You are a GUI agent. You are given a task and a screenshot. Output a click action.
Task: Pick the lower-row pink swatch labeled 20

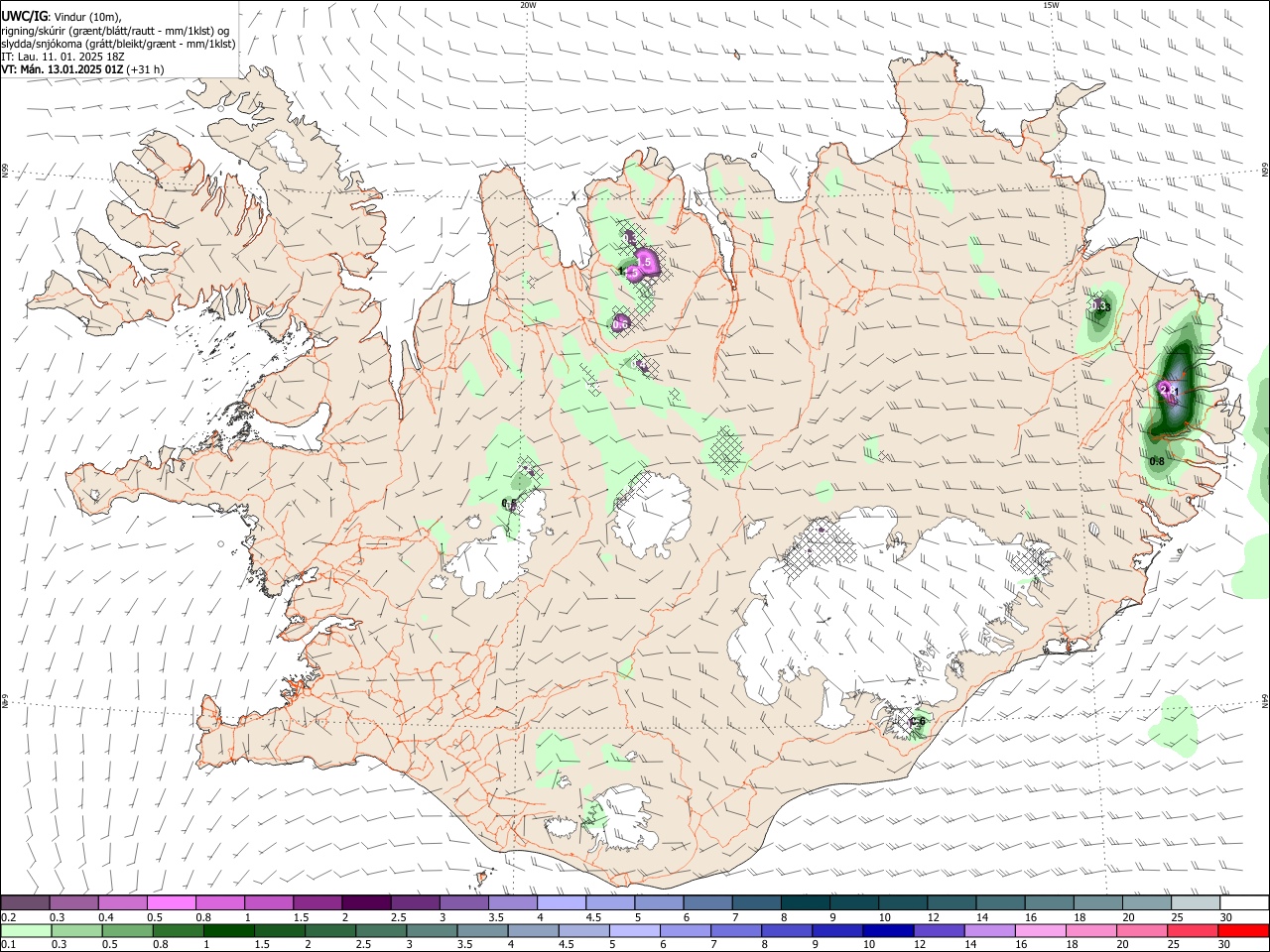coord(1141,930)
